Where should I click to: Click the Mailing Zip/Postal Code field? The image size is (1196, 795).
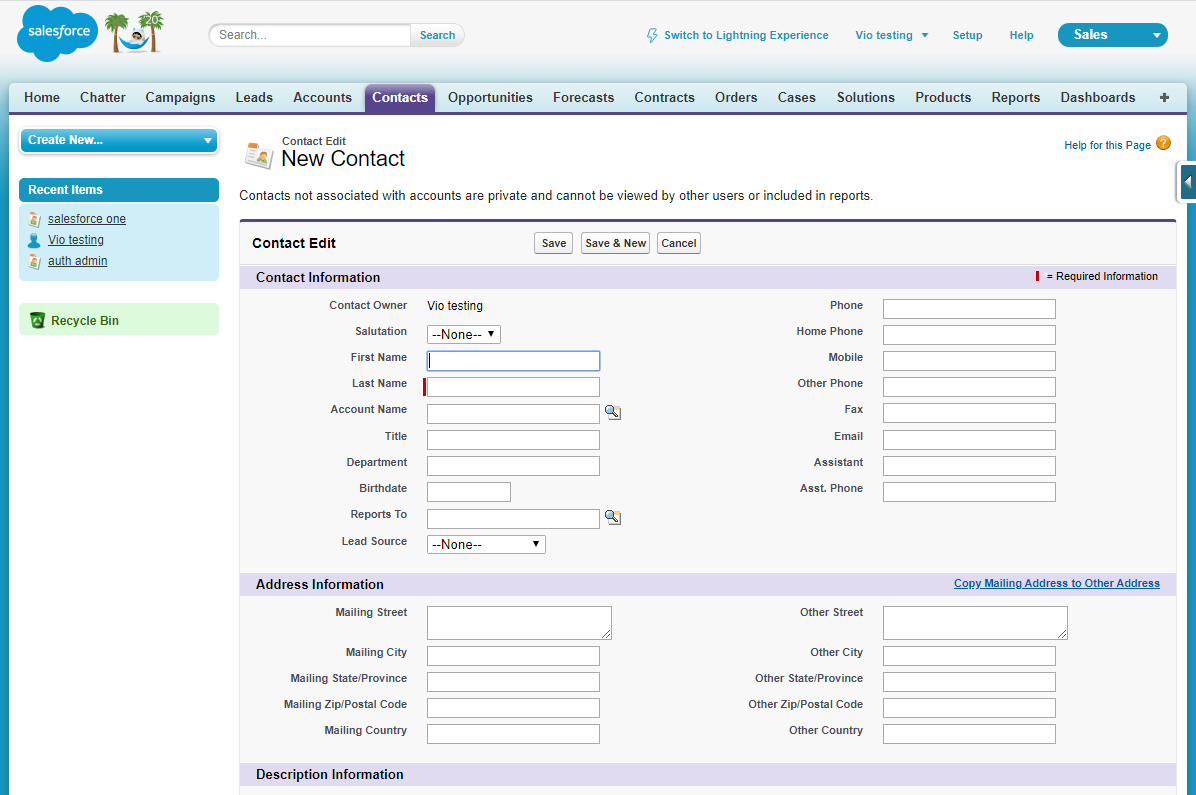(x=513, y=707)
